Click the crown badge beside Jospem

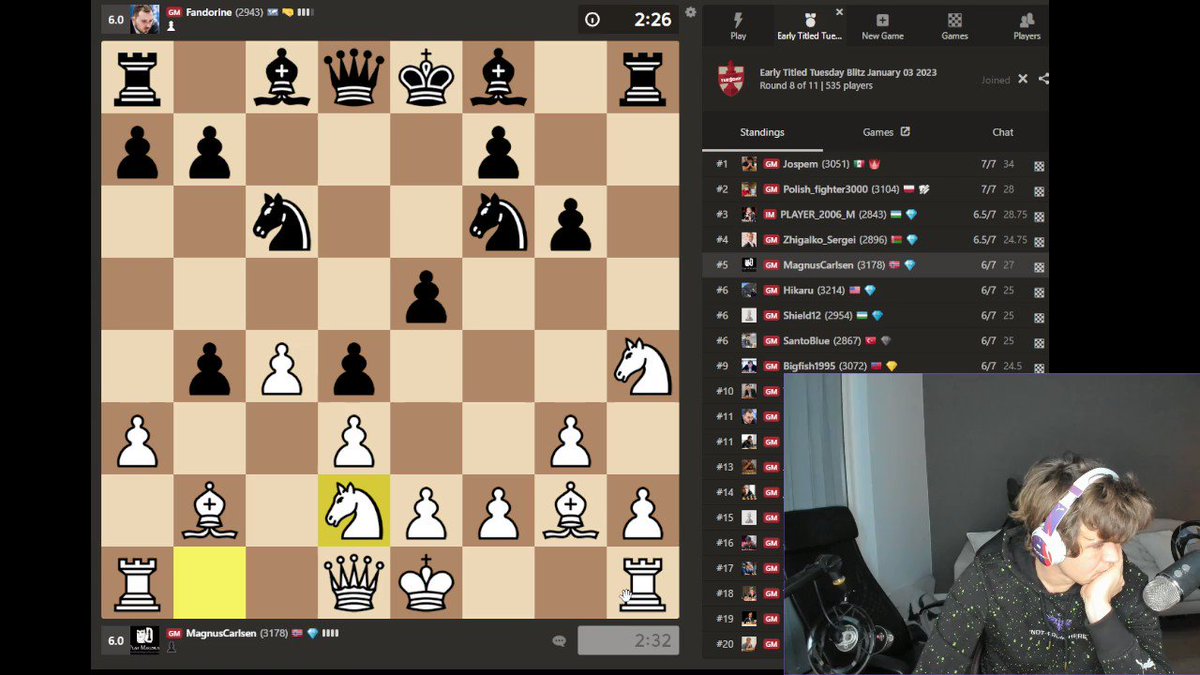[874, 164]
